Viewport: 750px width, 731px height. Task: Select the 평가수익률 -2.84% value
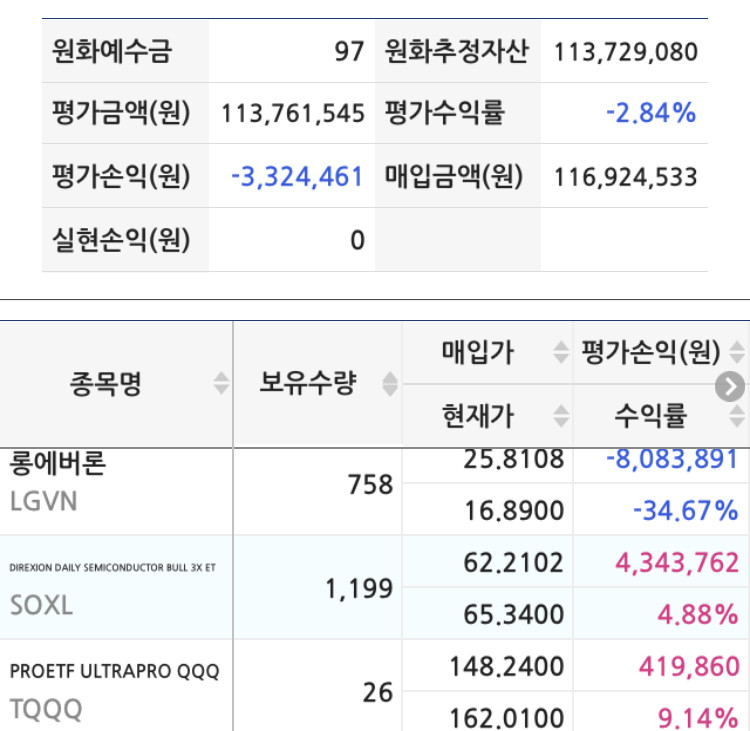pos(651,113)
